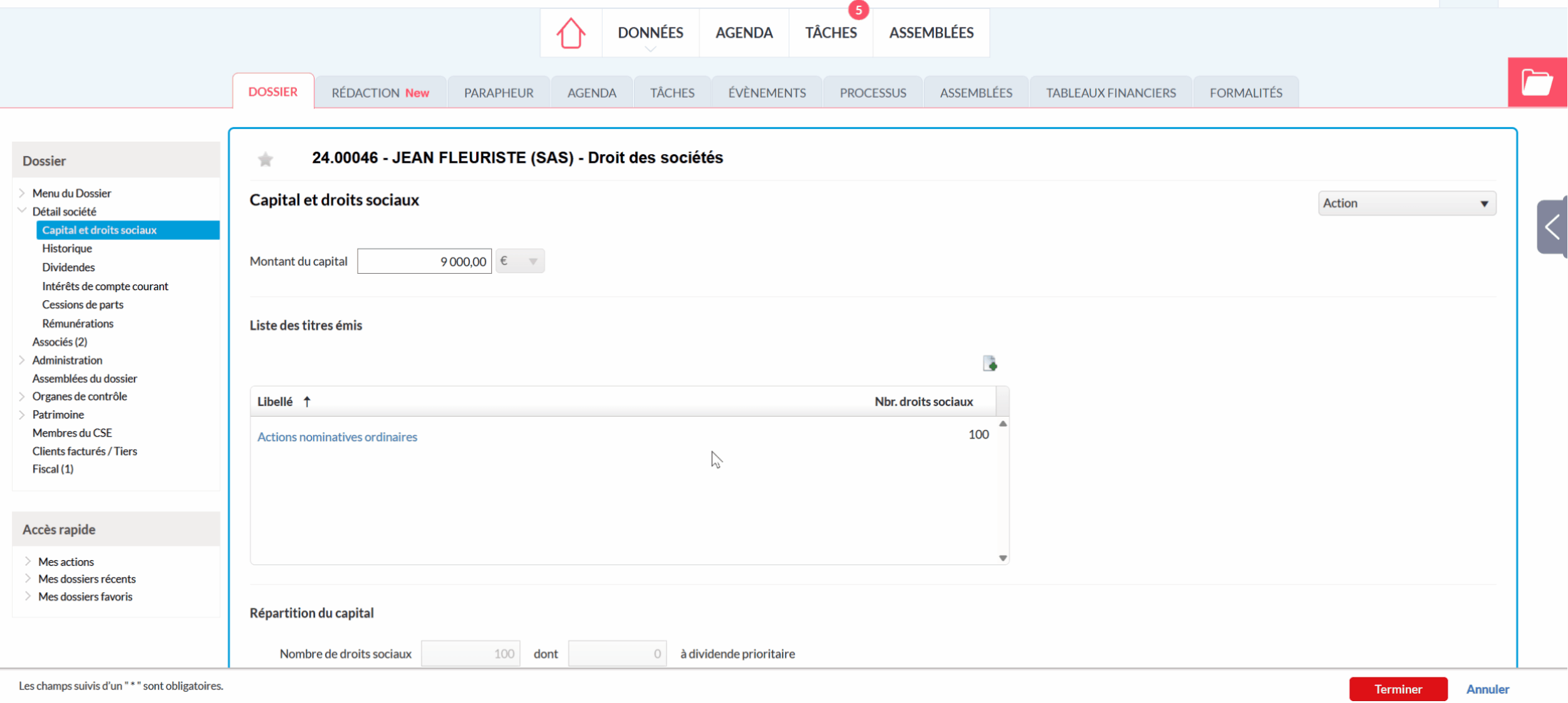Expand the side panel with left chevron
Screen dimensions: 1568x703
(1552, 227)
